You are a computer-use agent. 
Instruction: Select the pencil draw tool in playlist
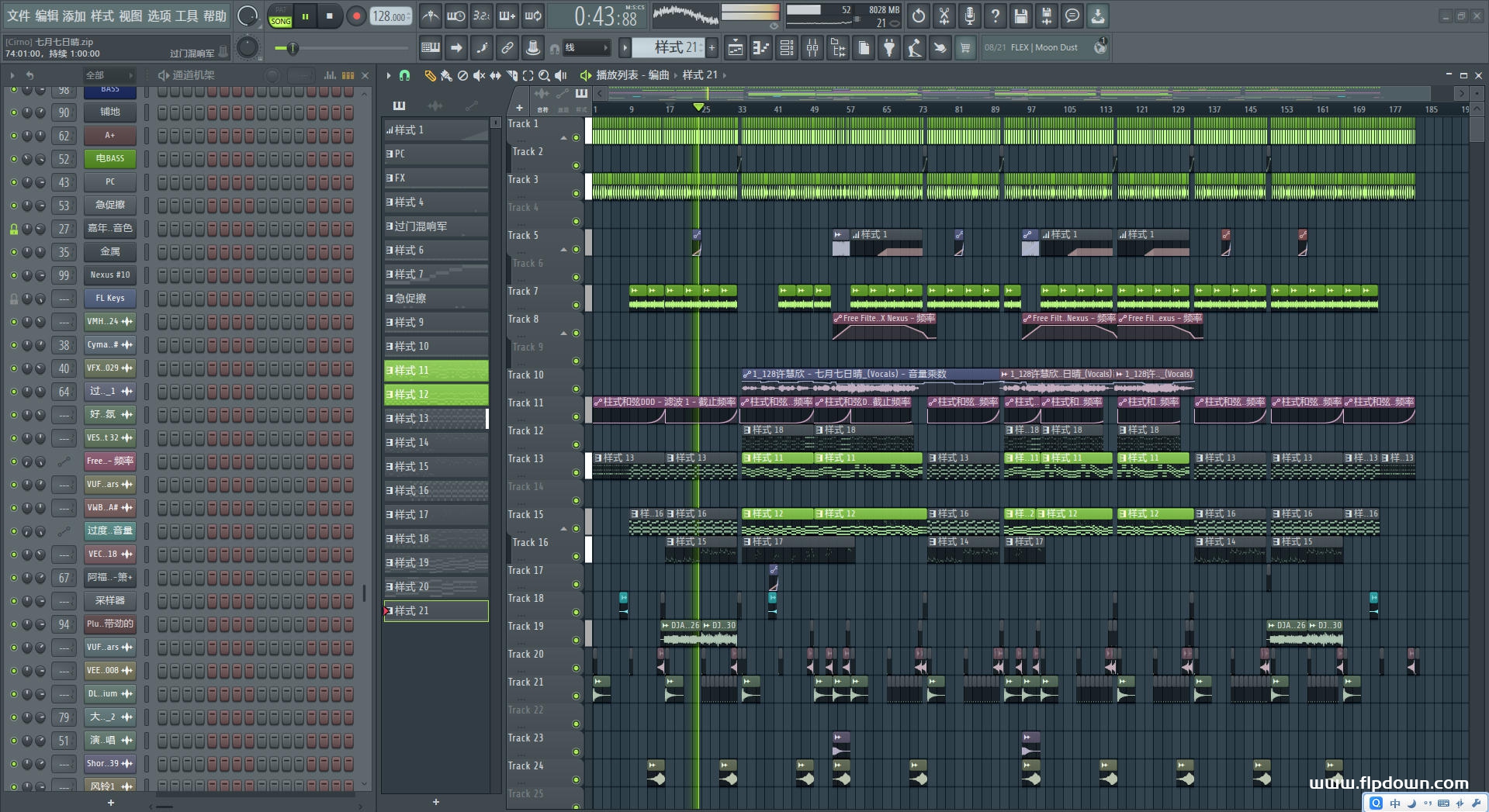[x=430, y=75]
